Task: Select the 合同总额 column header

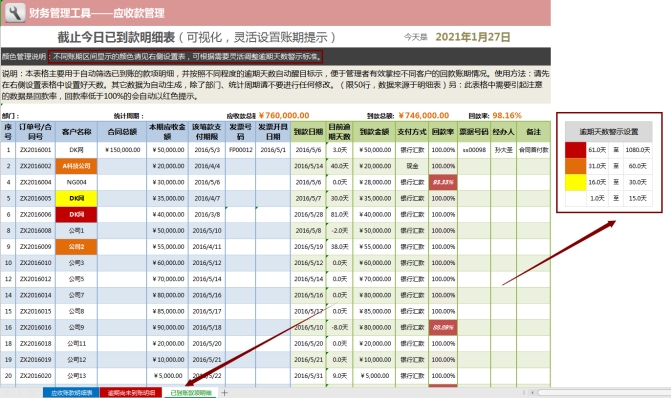Action: (122, 132)
